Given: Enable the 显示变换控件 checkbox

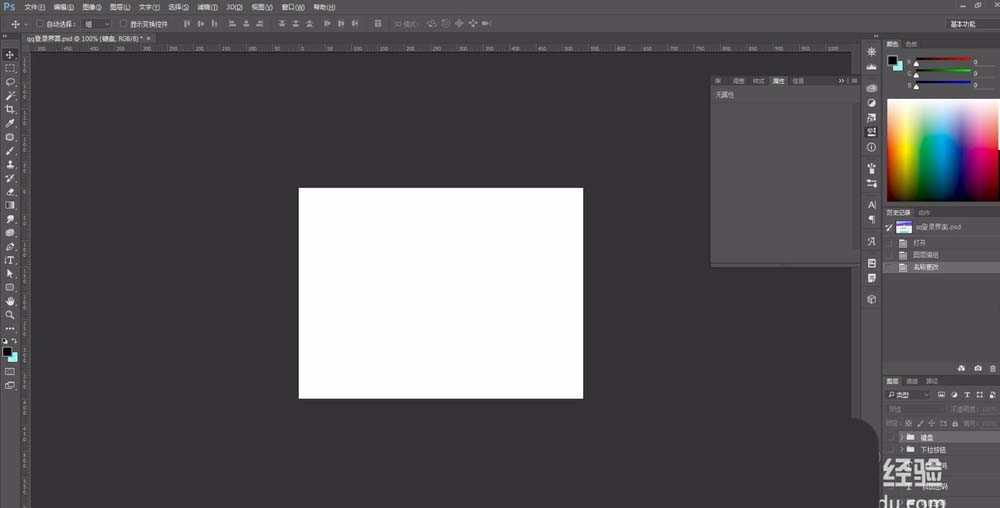Looking at the screenshot, I should (123, 23).
